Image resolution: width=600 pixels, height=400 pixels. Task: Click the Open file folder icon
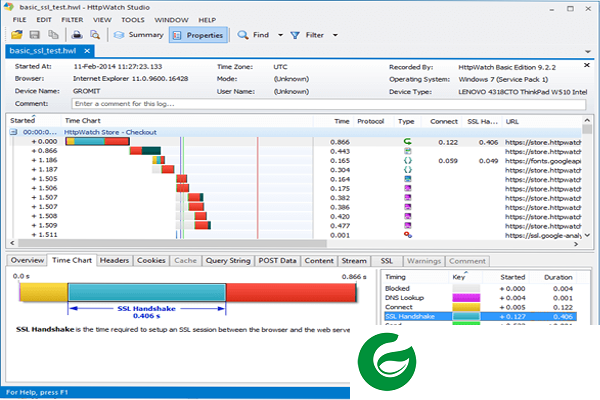(x=16, y=35)
